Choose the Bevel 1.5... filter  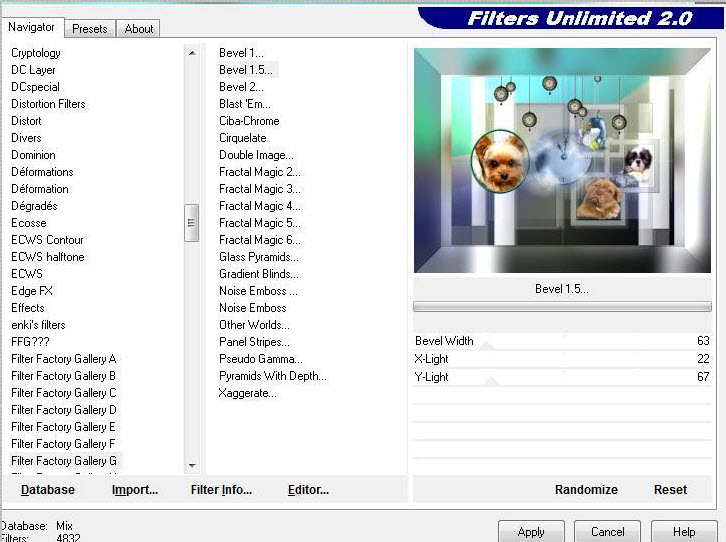pos(246,70)
